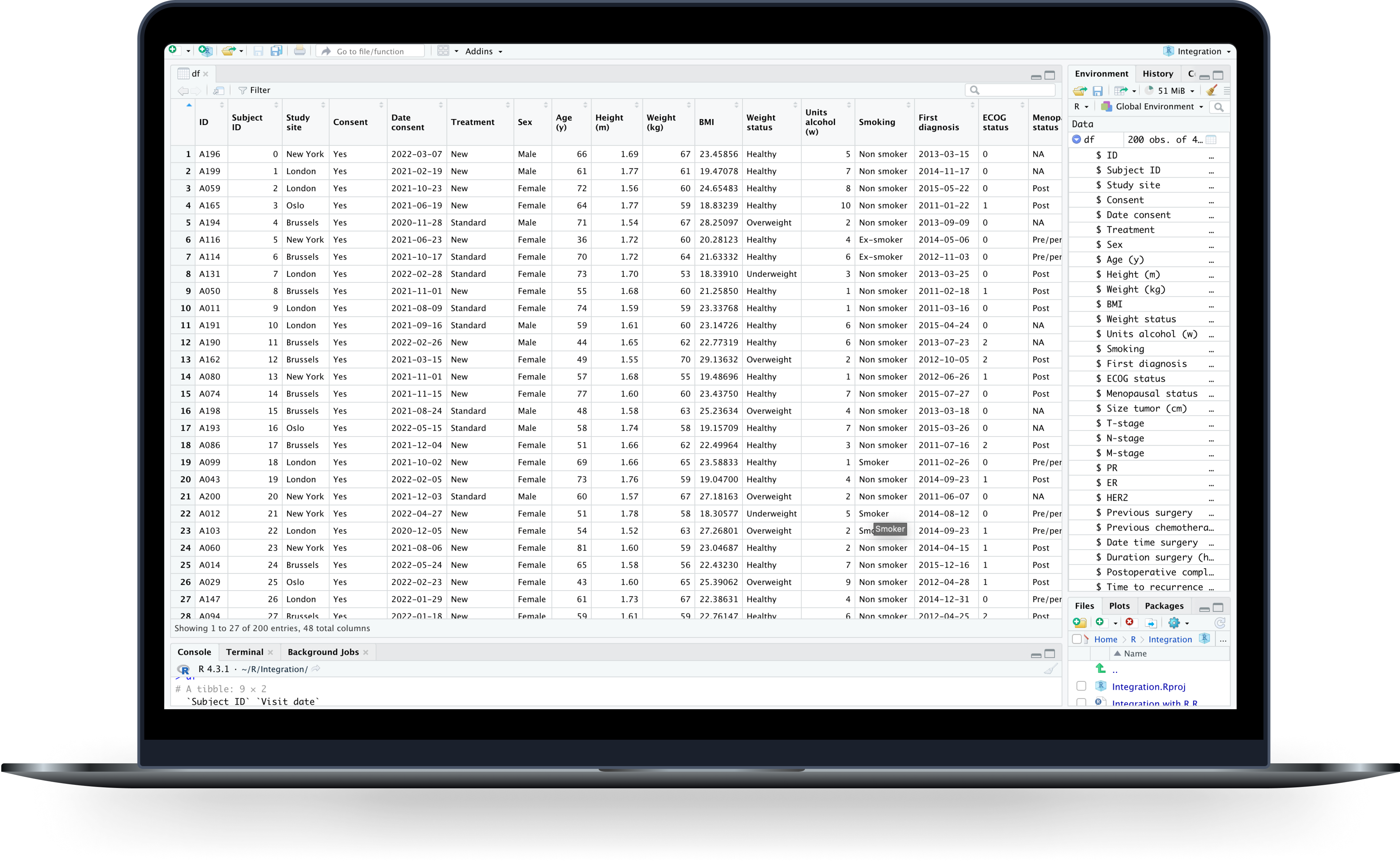
Task: Switch to the History tab
Action: [x=1157, y=74]
